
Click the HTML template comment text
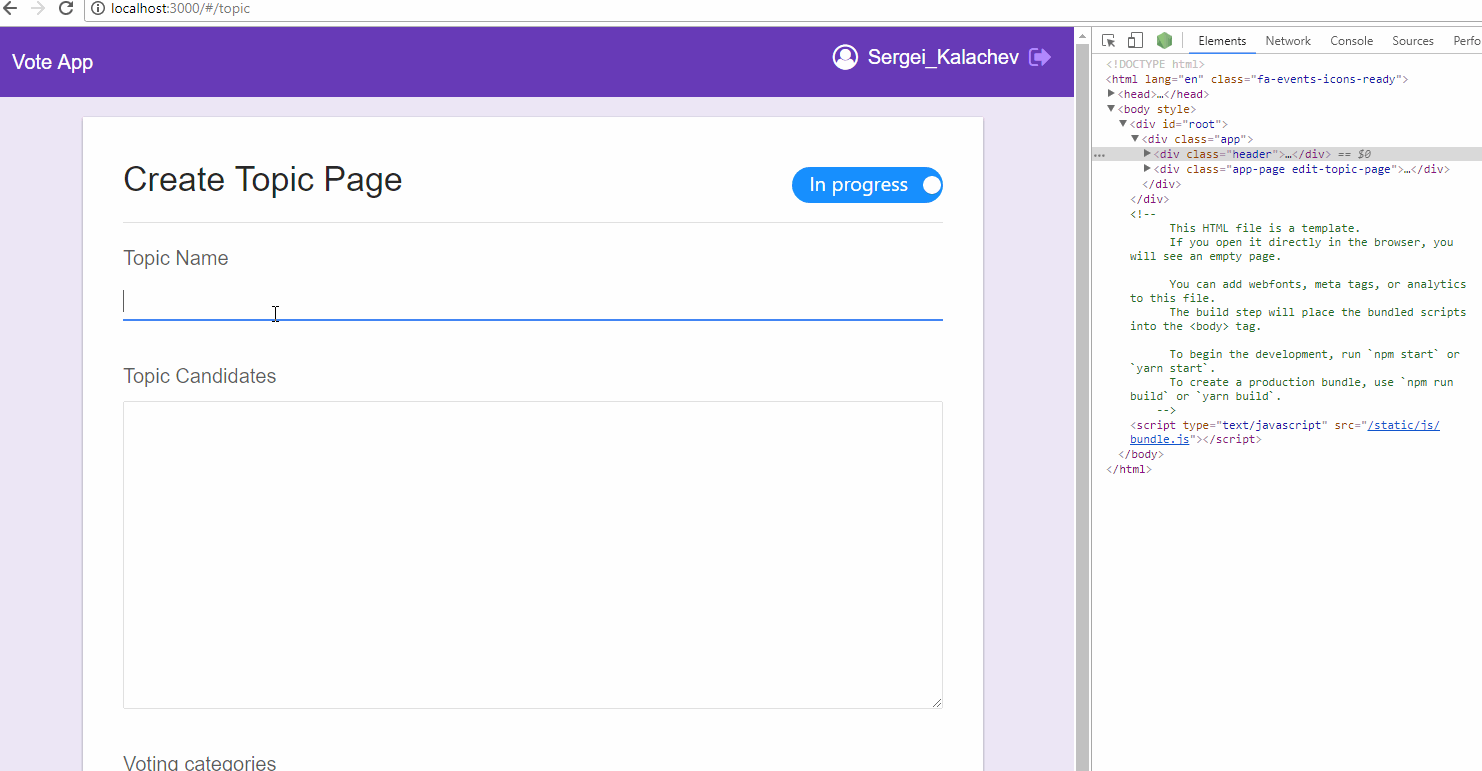[1298, 312]
